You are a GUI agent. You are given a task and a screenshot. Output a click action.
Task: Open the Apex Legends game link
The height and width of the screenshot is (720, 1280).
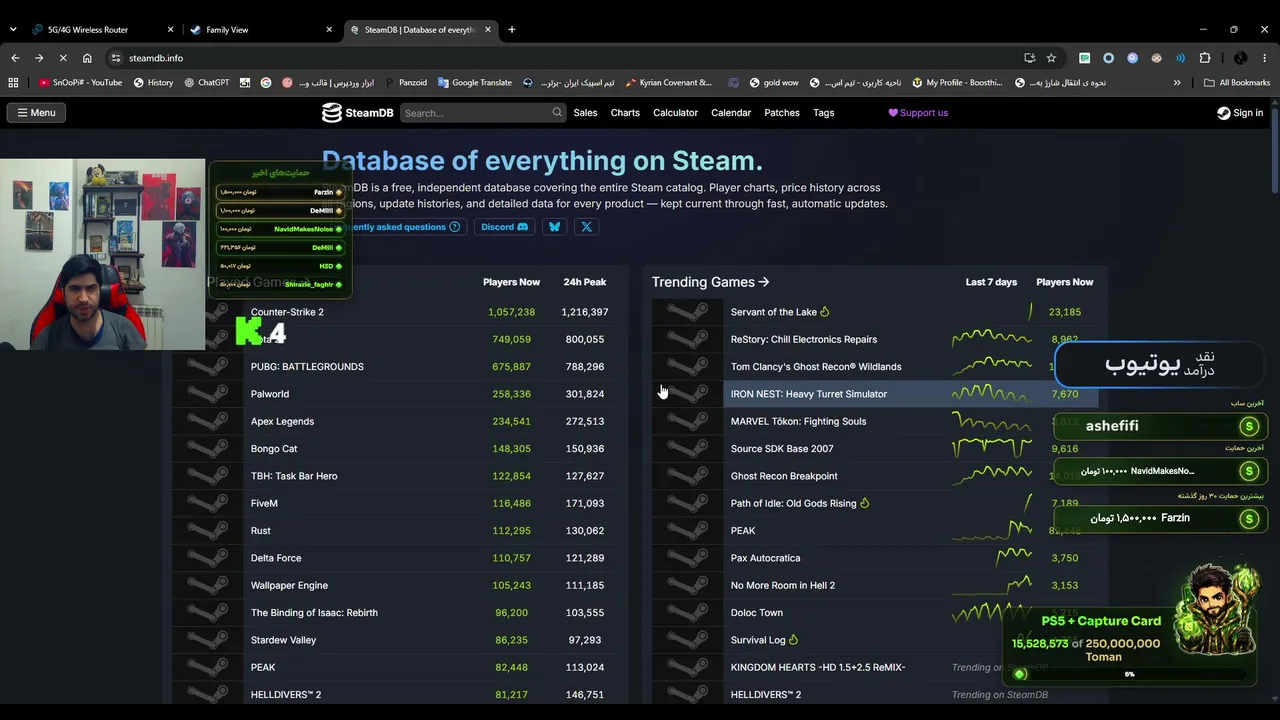click(282, 422)
